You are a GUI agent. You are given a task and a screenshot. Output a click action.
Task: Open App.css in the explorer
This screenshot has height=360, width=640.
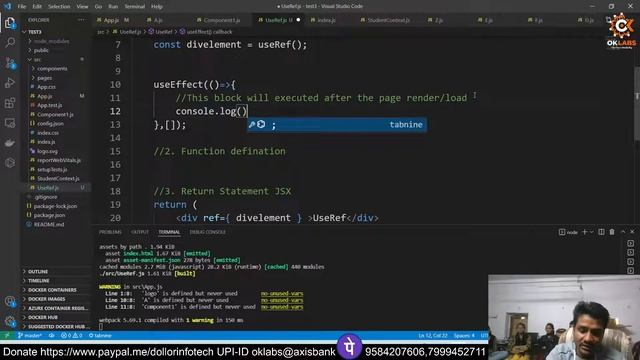coord(46,87)
